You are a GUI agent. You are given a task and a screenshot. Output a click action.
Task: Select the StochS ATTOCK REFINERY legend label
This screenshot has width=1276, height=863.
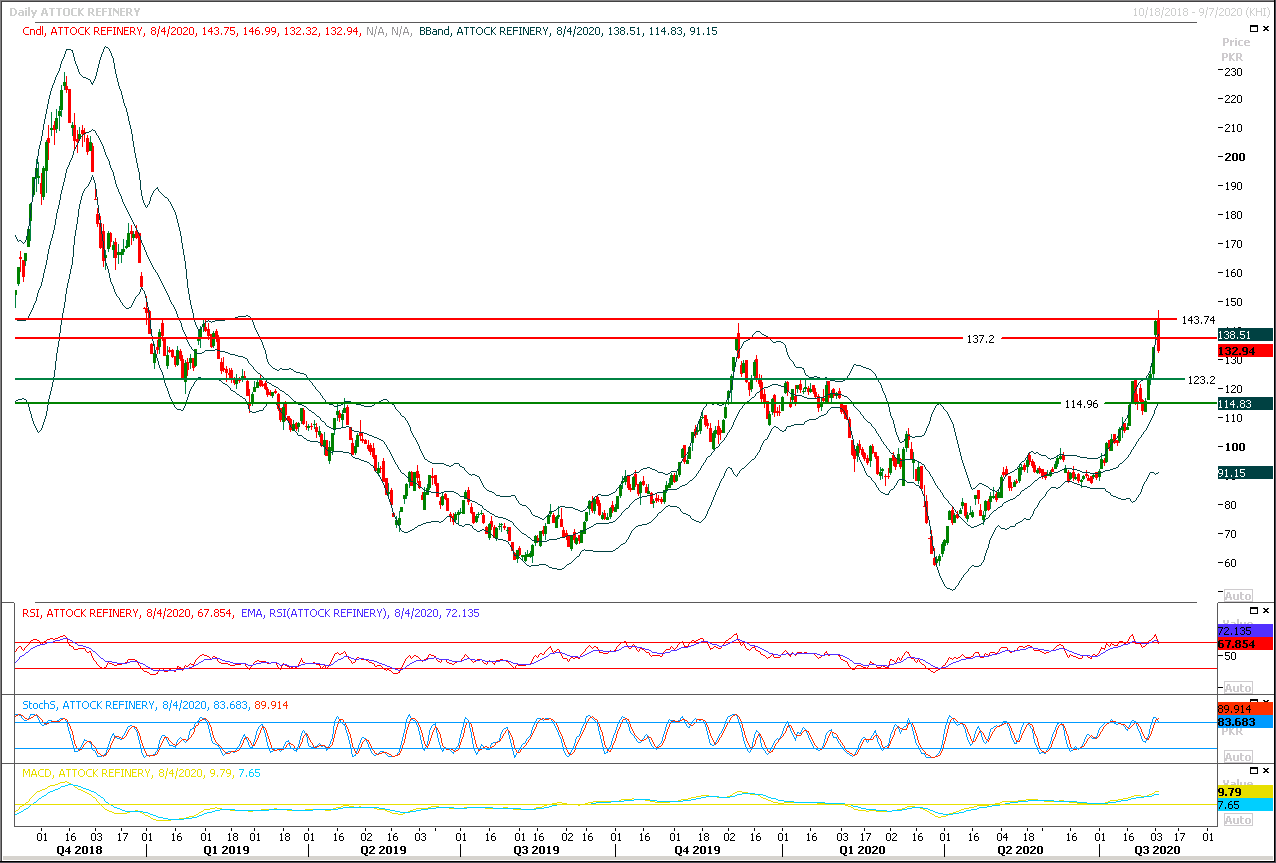tap(155, 705)
